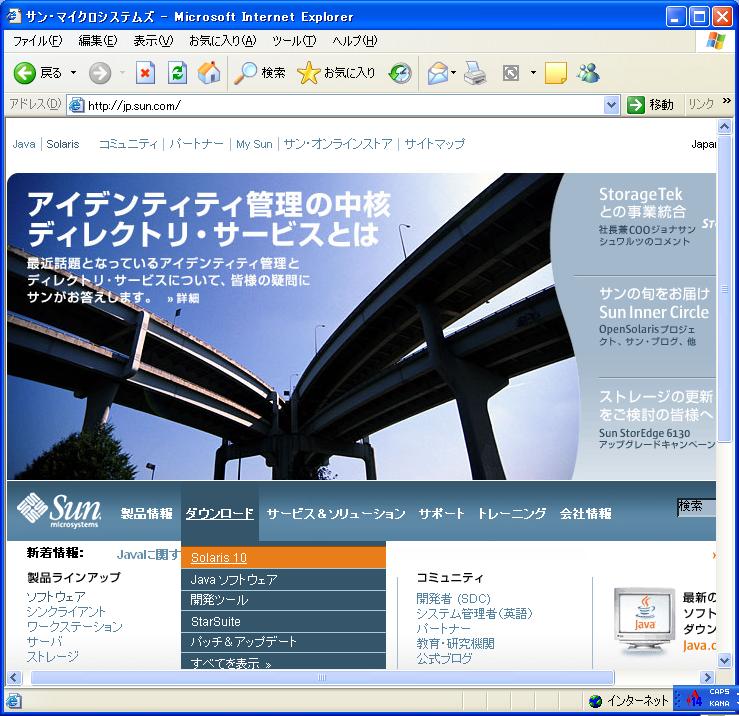The width and height of the screenshot is (739, 716).
Task: Click the サイトマップ link
Action: (x=435, y=144)
